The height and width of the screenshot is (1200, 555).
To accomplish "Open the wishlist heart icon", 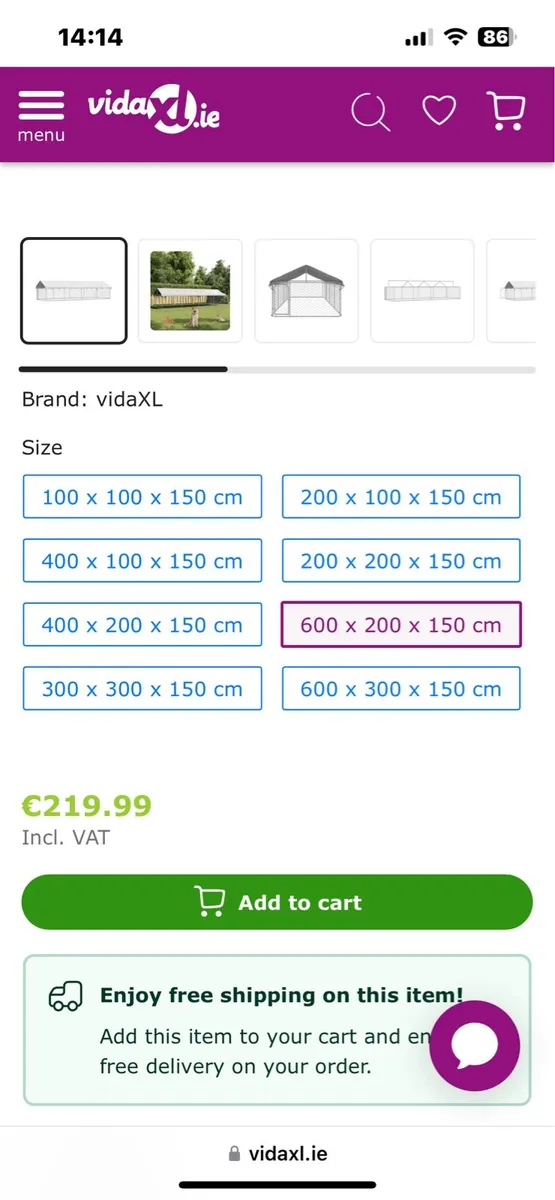I will click(439, 110).
